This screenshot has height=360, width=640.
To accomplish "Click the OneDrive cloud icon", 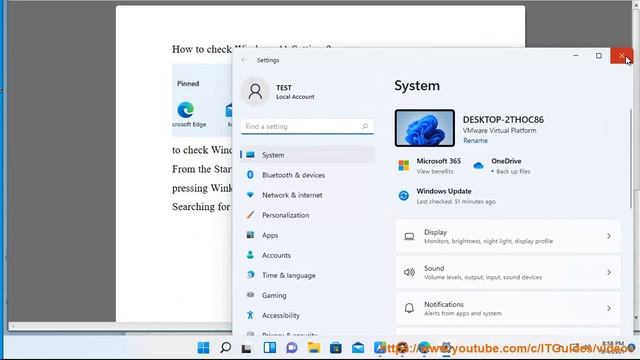I will (x=478, y=166).
